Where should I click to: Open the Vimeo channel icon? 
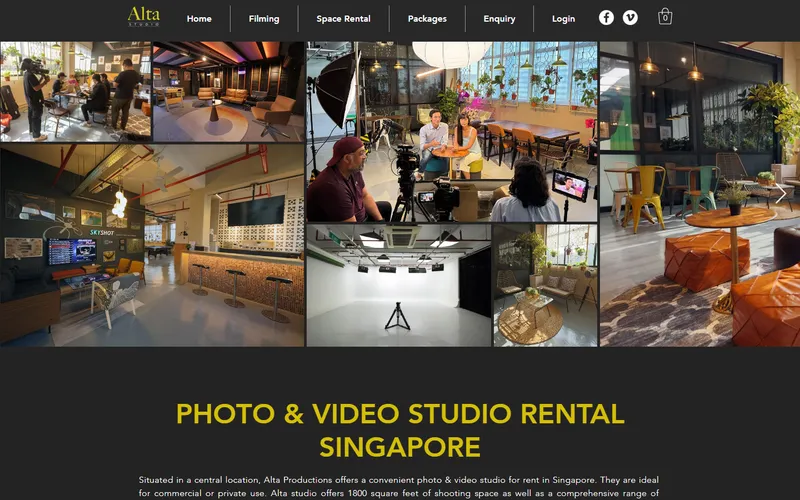click(x=630, y=18)
